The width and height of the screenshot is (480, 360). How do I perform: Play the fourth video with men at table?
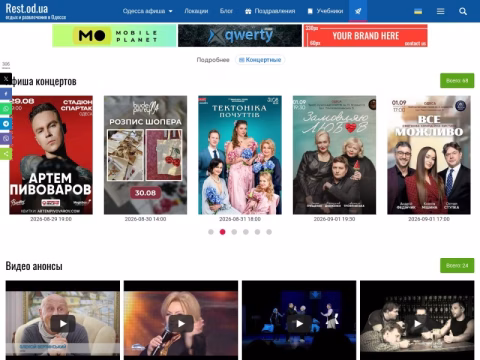pos(417,323)
